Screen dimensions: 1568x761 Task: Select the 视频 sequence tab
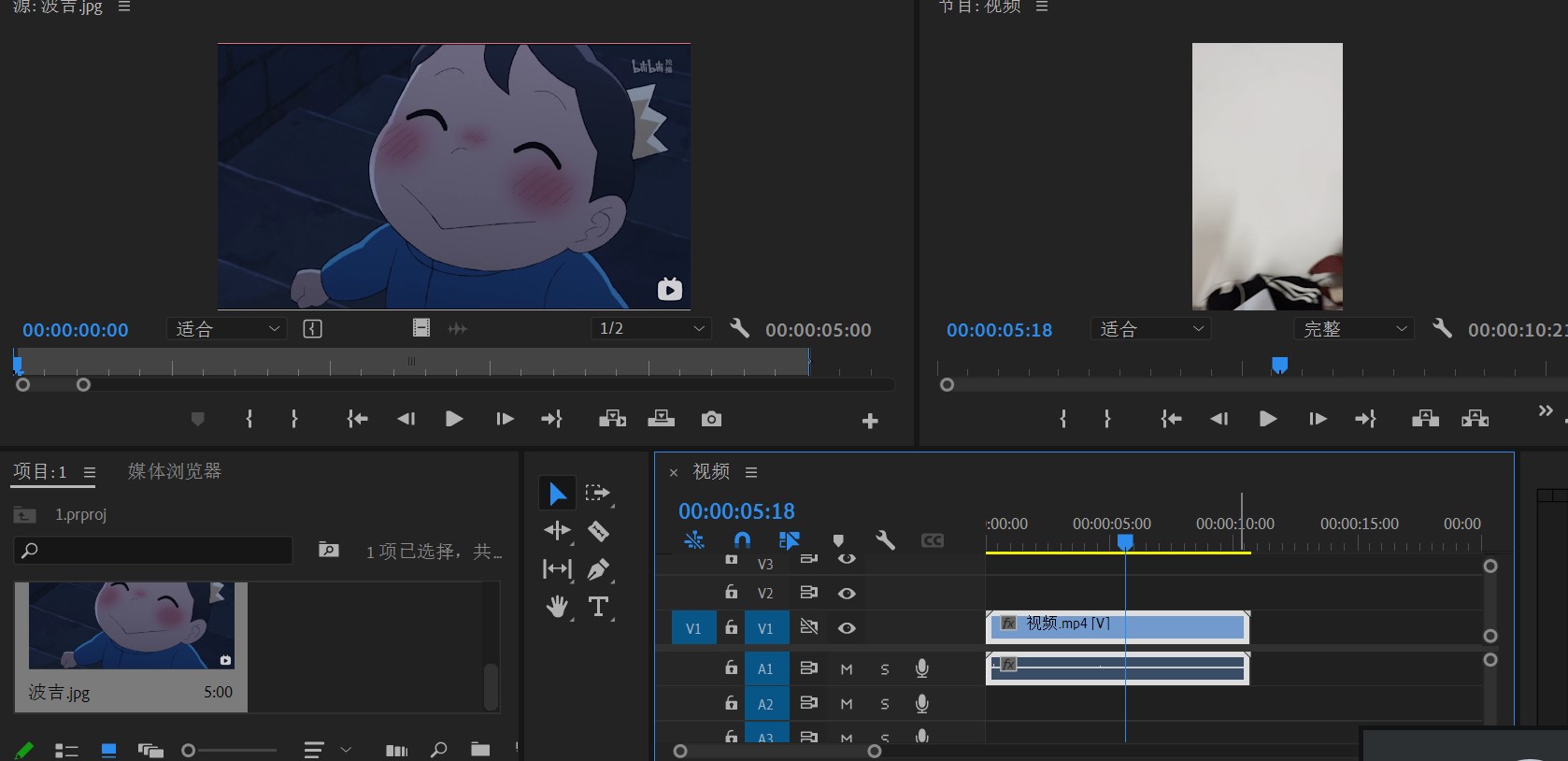coord(711,471)
